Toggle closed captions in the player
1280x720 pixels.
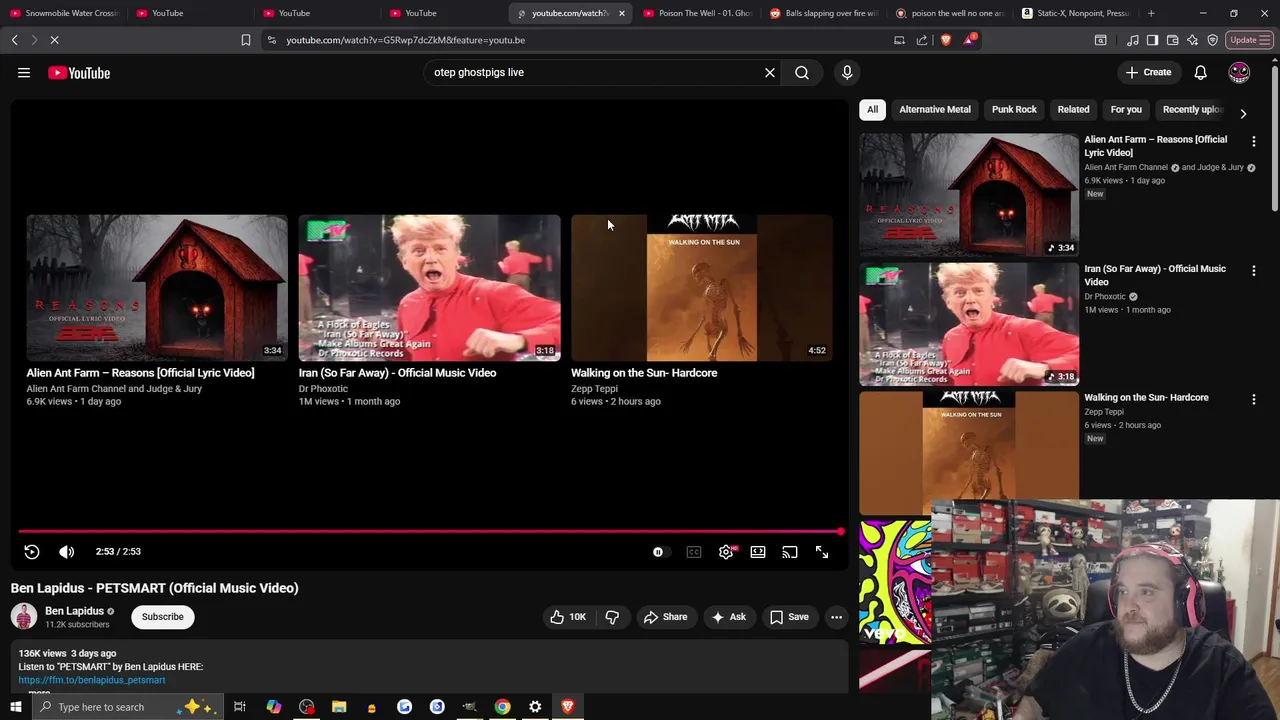point(694,552)
